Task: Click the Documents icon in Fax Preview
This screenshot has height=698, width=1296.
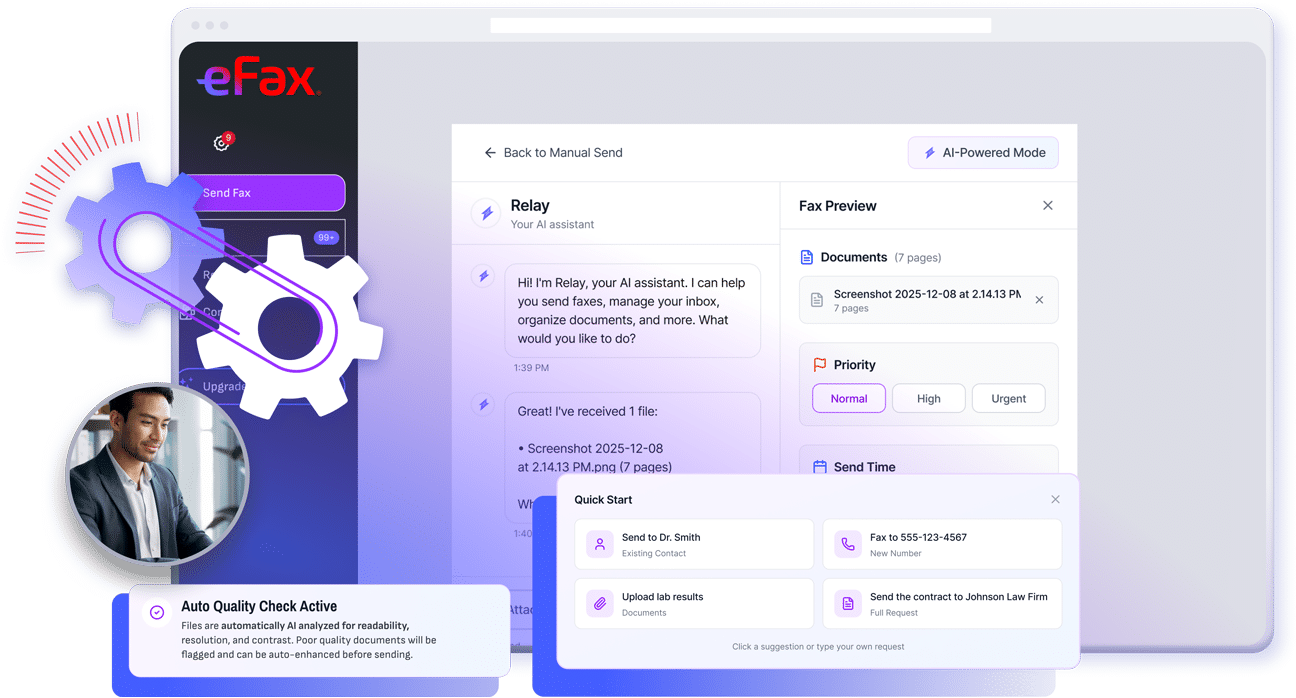Action: [x=807, y=257]
